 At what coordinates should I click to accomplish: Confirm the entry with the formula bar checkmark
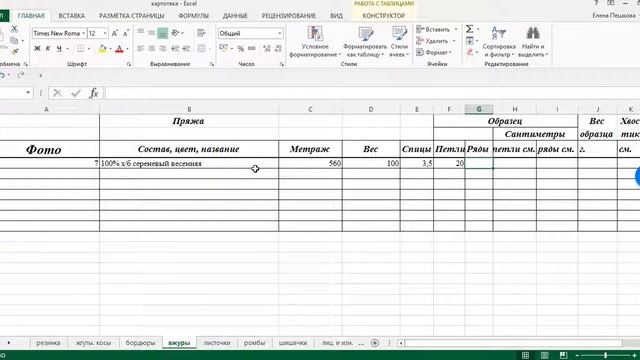coord(76,93)
